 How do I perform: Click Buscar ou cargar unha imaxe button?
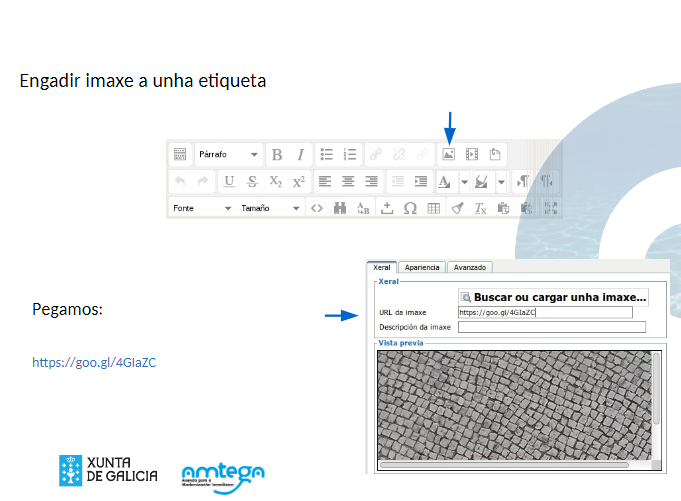(554, 297)
